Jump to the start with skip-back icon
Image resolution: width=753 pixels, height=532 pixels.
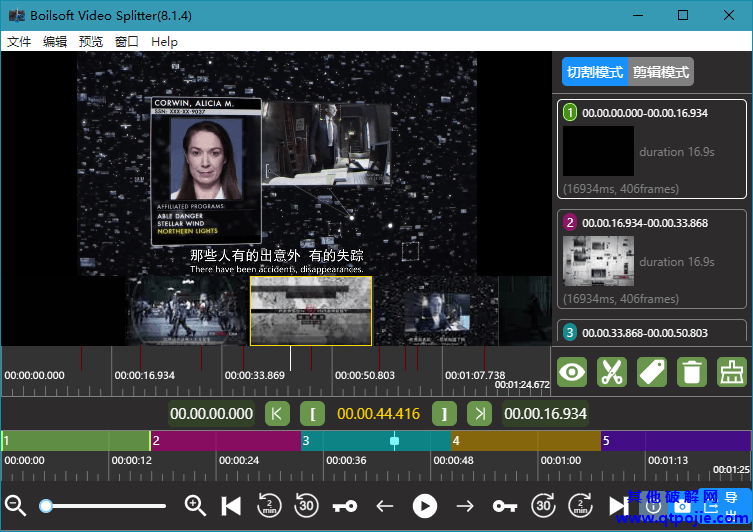point(231,506)
